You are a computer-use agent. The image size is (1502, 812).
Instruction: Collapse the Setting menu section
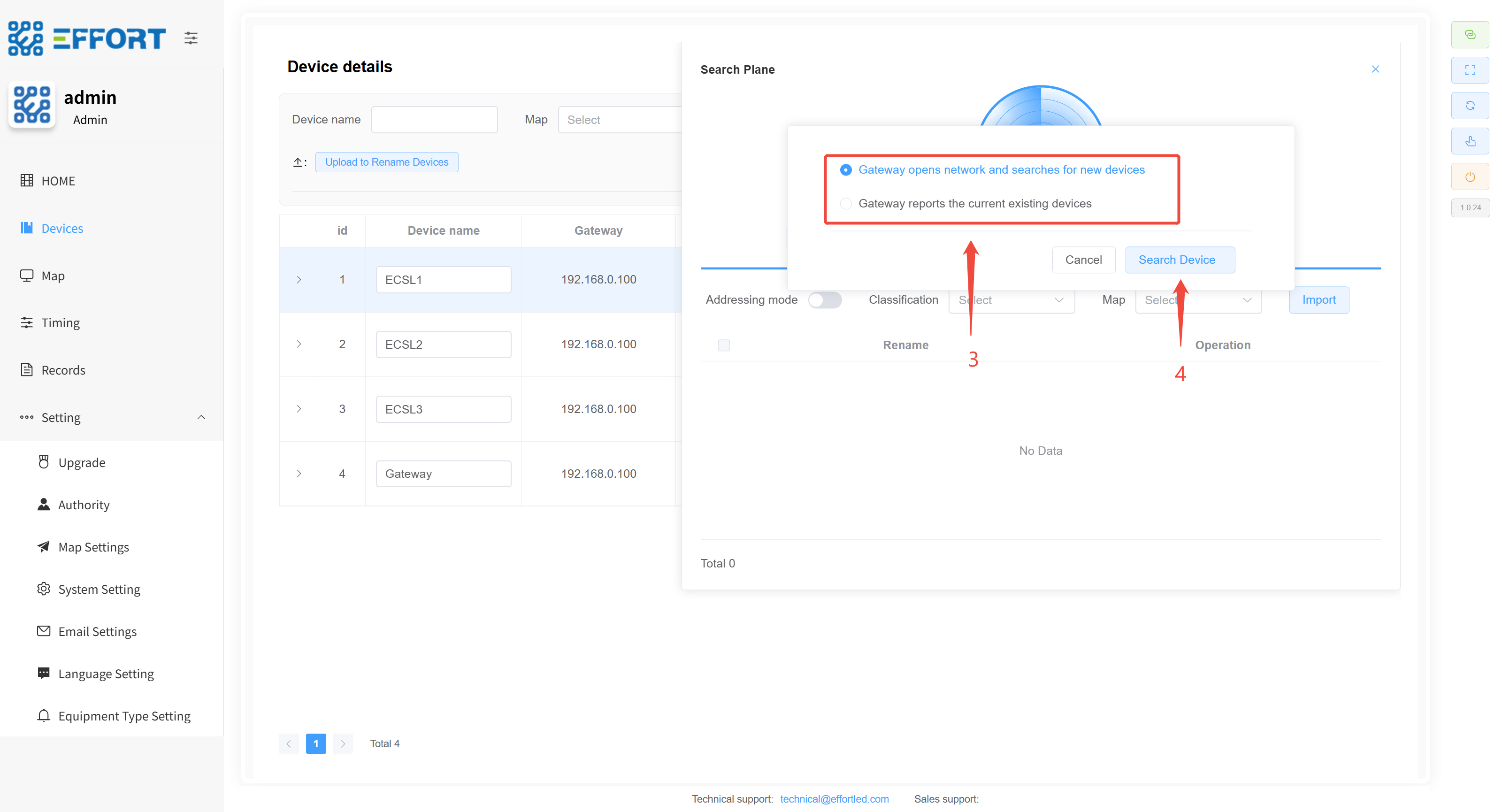coord(201,417)
